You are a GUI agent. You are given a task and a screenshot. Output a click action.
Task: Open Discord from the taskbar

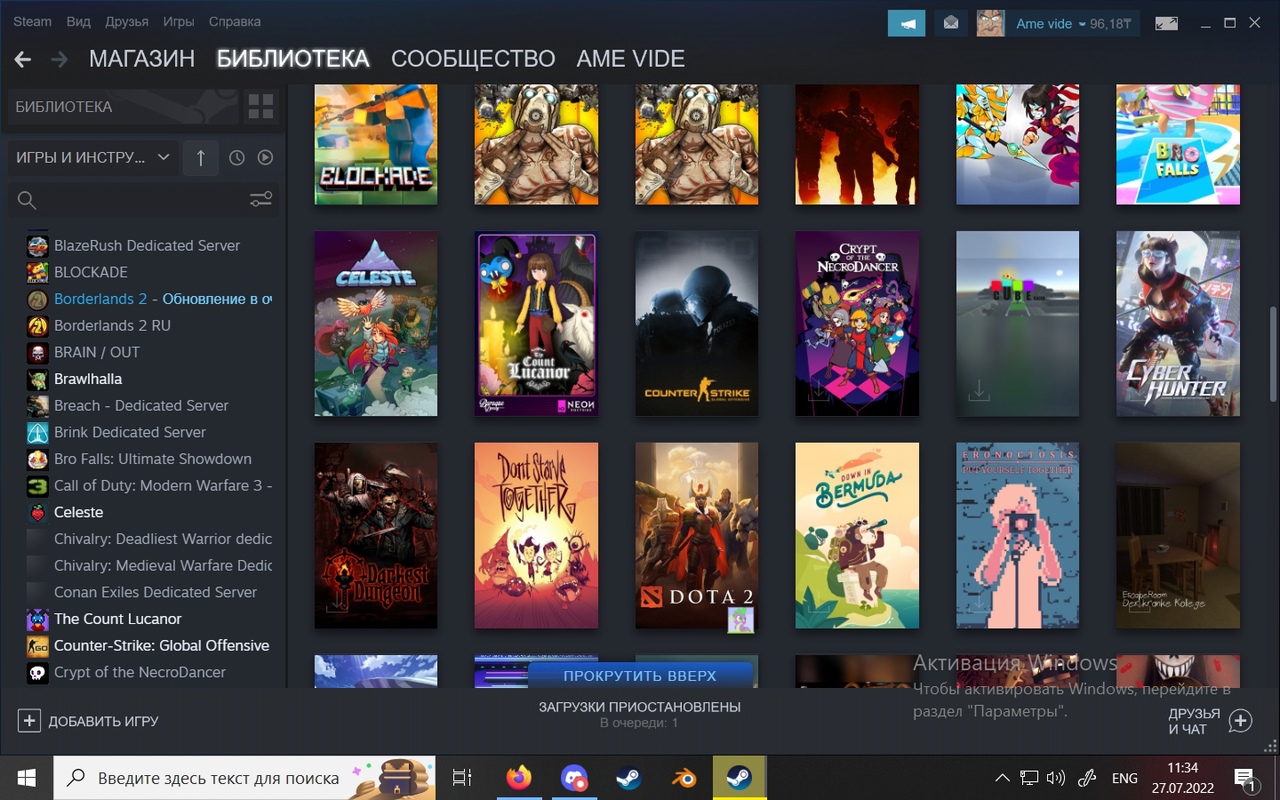coord(574,777)
